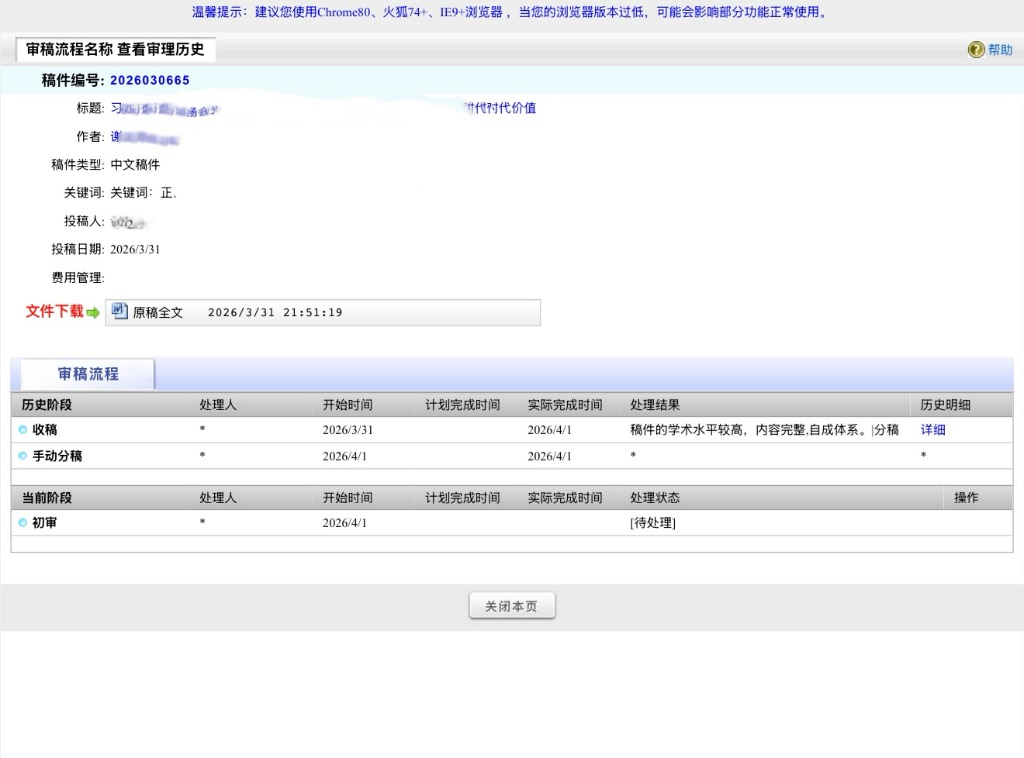The width and height of the screenshot is (1024, 758).
Task: Click the bullet icon next to 手动分稿
Action: (23, 456)
